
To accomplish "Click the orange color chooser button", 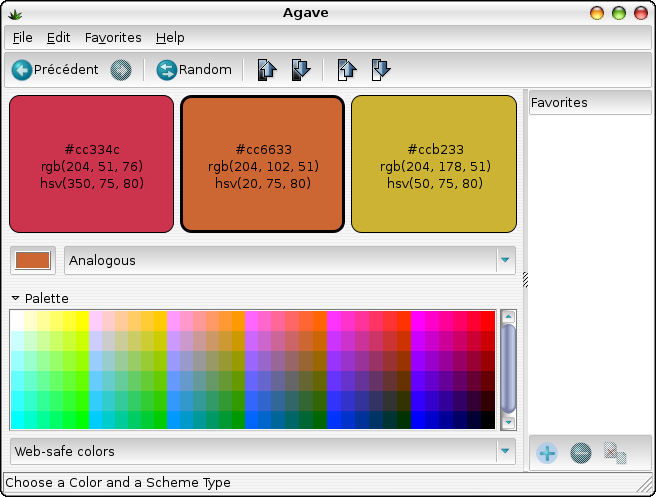I will (x=33, y=260).
